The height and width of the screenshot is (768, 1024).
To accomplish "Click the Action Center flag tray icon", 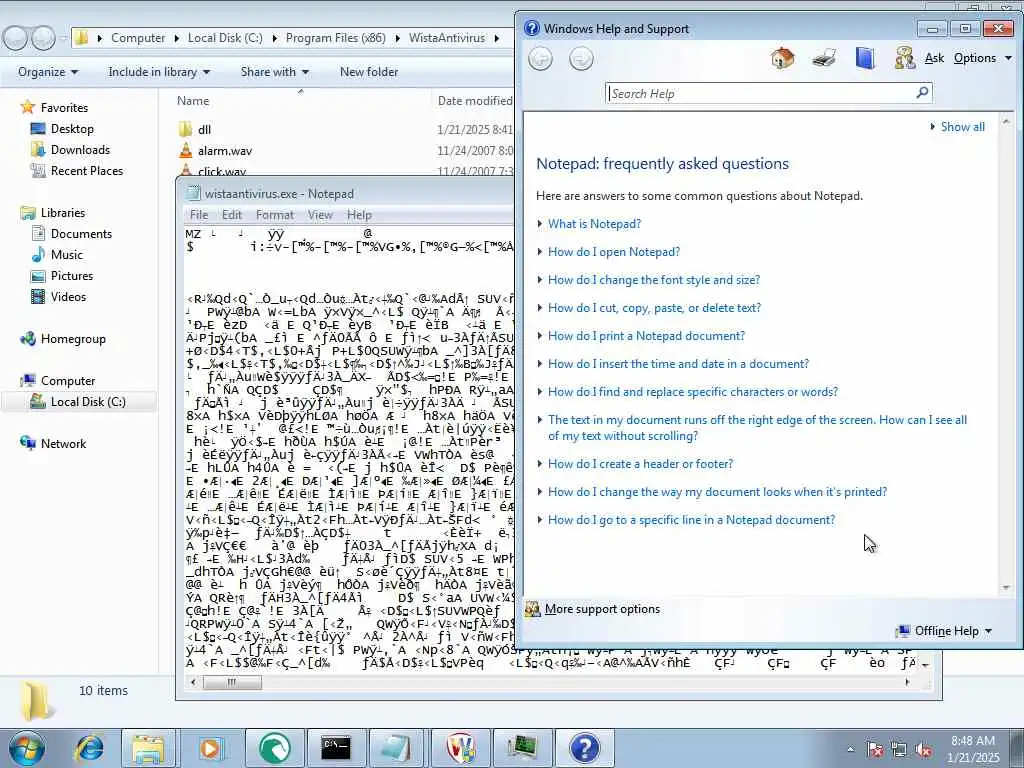I will point(875,750).
